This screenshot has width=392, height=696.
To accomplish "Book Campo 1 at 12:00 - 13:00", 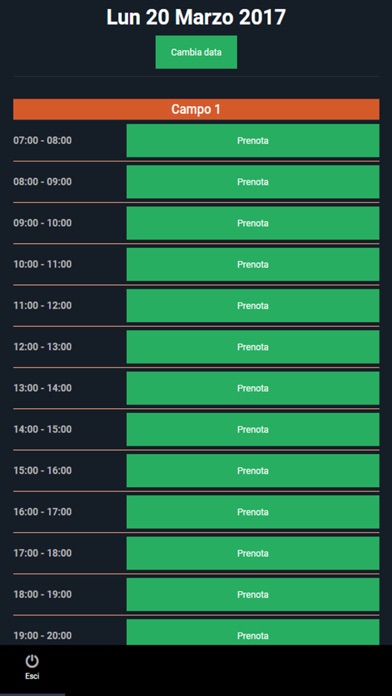I will tap(253, 347).
